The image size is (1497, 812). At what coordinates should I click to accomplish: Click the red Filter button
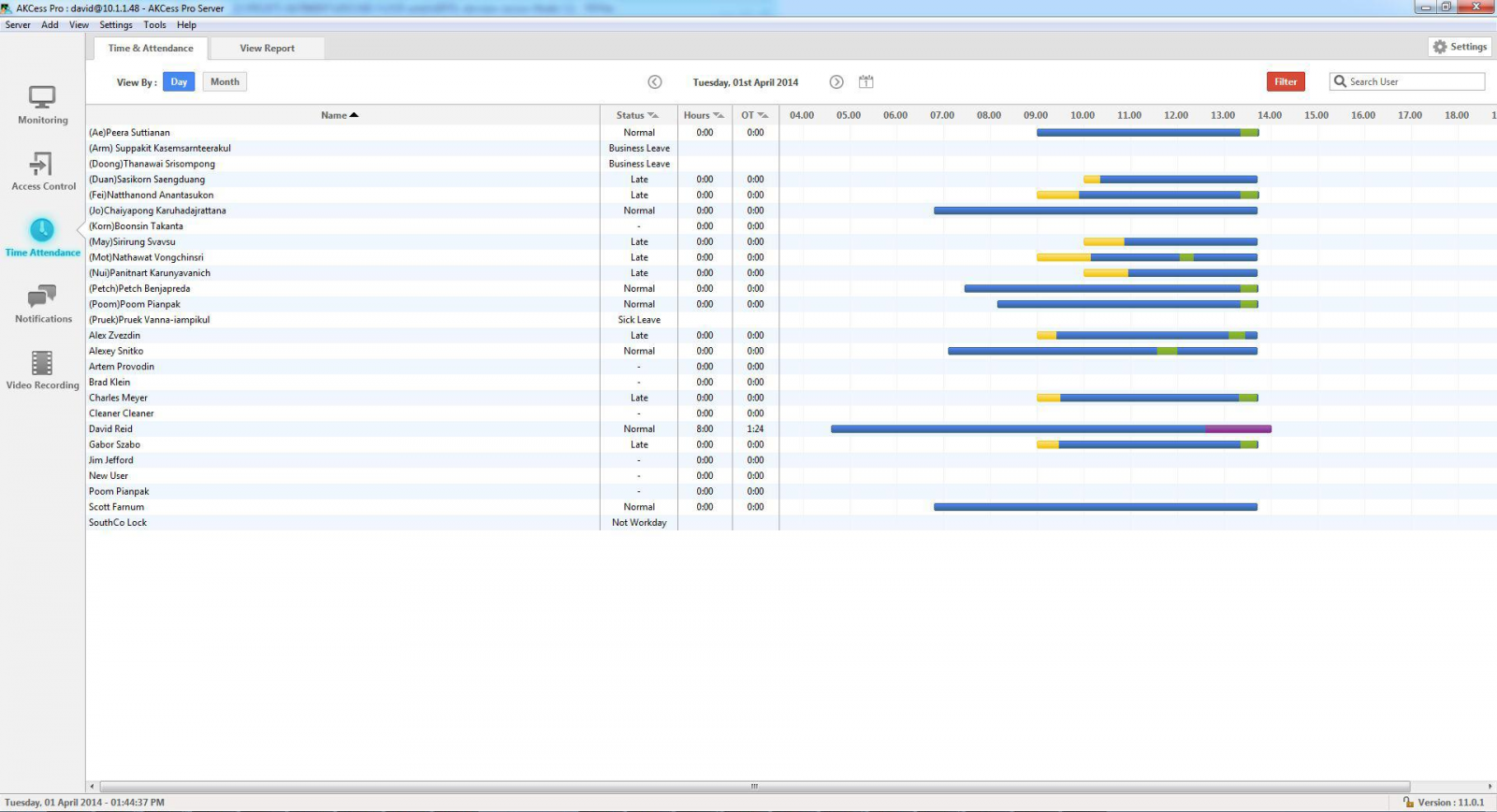tap(1286, 82)
